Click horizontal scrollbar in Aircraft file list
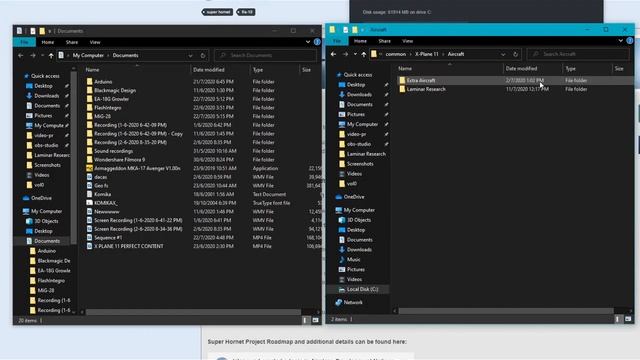This screenshot has height=360, width=640. [506, 311]
